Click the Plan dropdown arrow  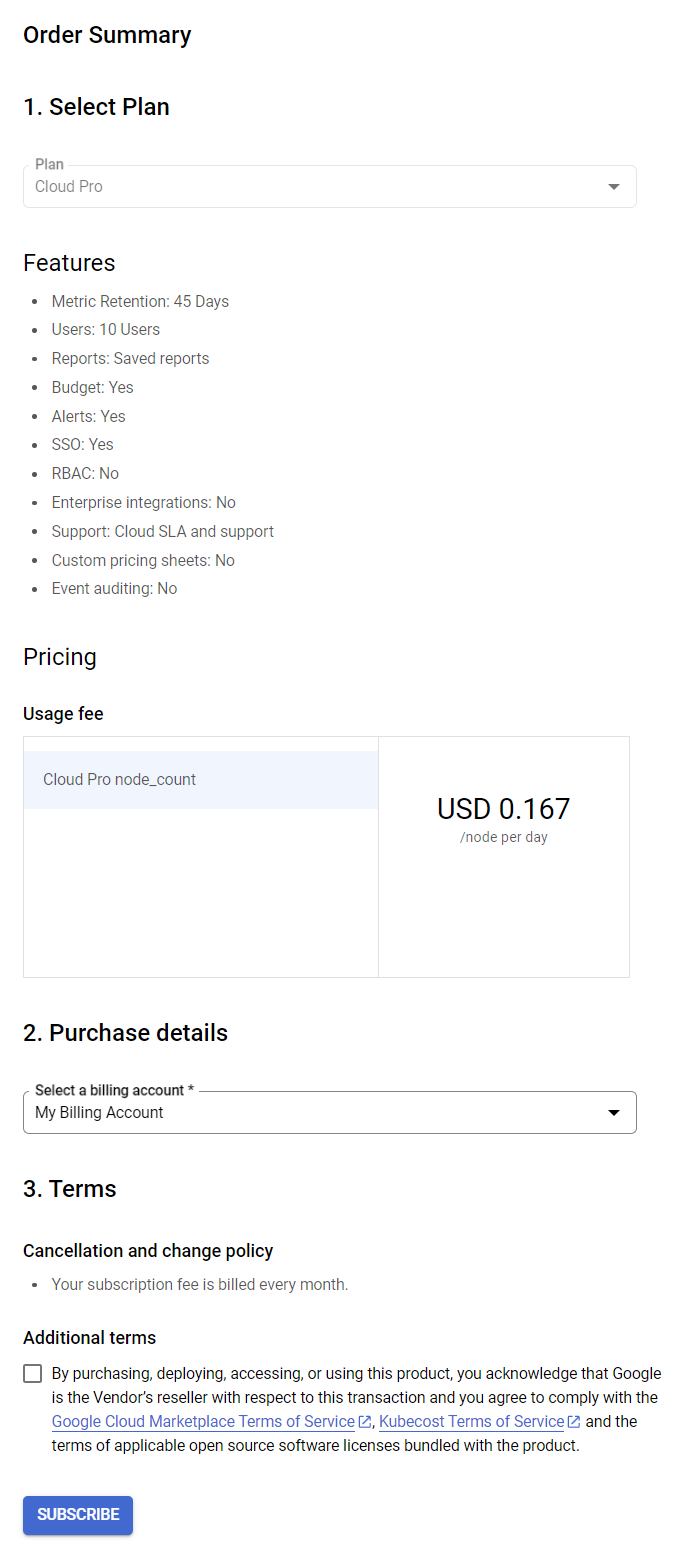pyautogui.click(x=613, y=187)
